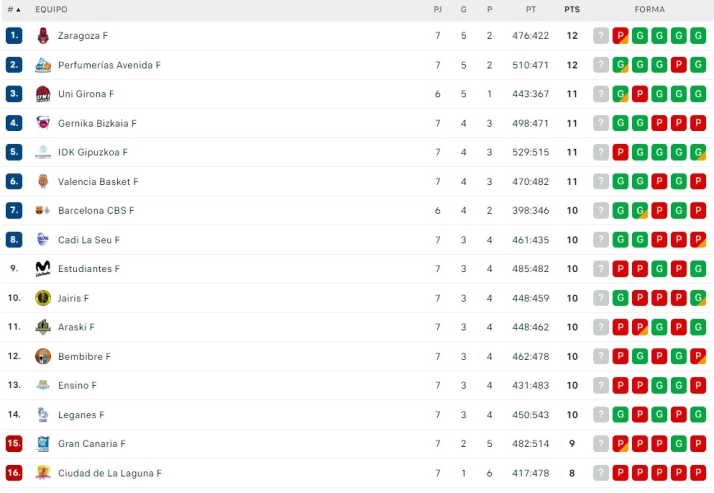Click the Estudiantes F team logo
This screenshot has width=714, height=493.
[43, 269]
